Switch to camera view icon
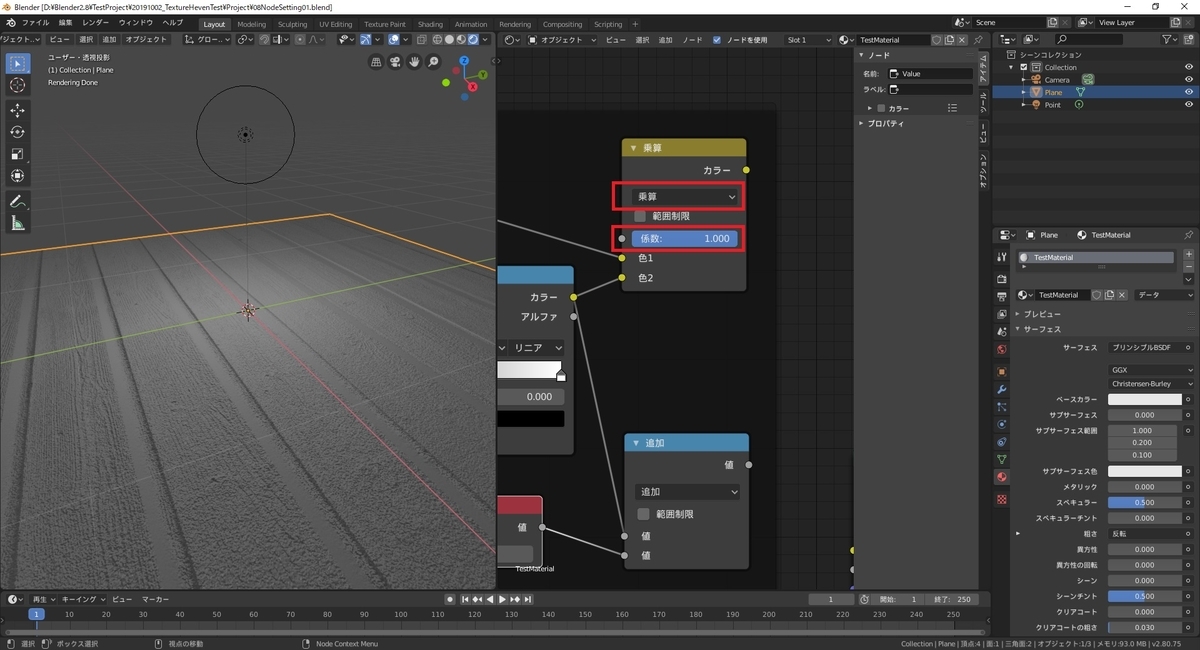1200x650 pixels. tap(395, 62)
